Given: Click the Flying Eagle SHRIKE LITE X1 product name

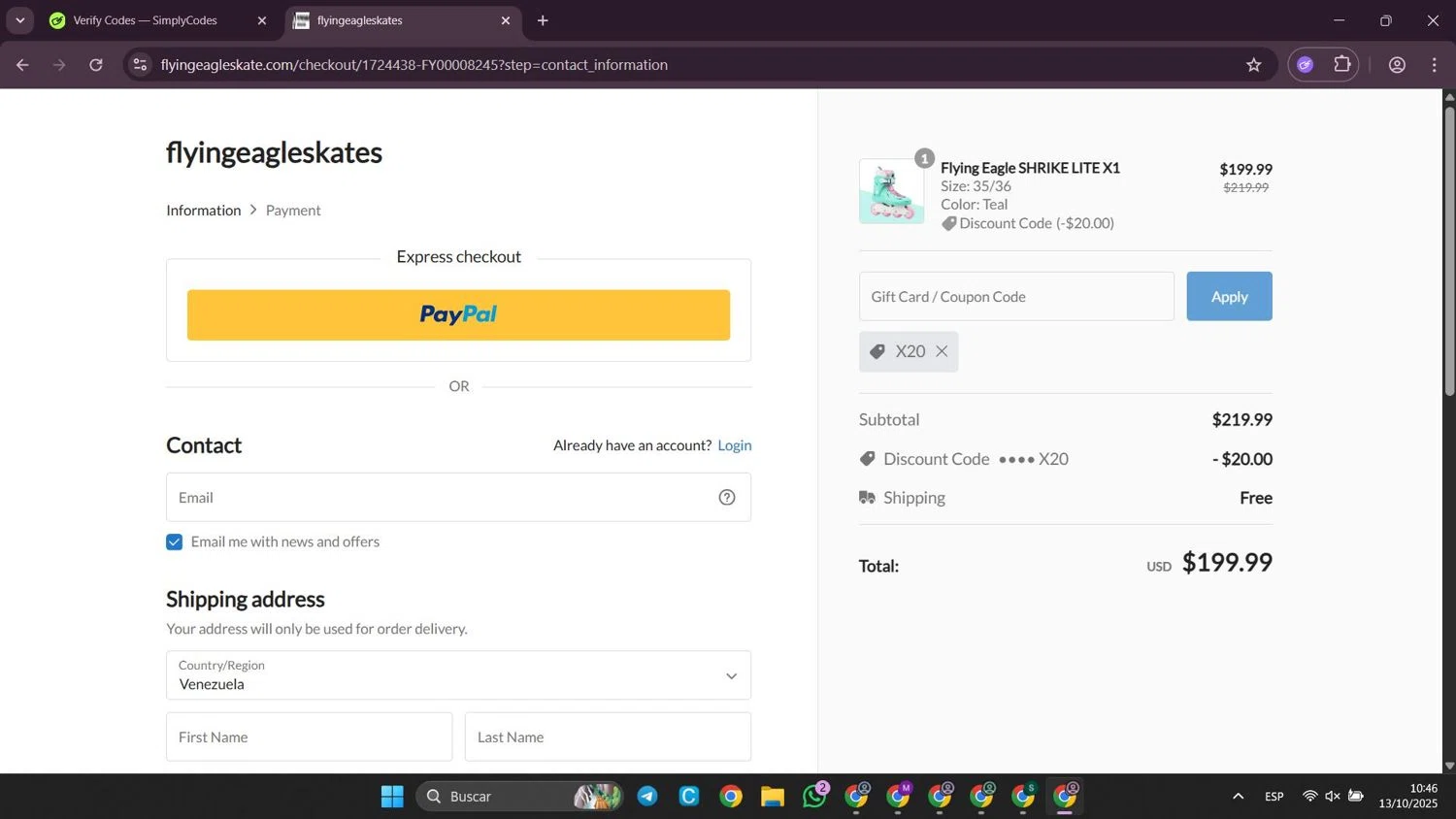Looking at the screenshot, I should pyautogui.click(x=1030, y=168).
